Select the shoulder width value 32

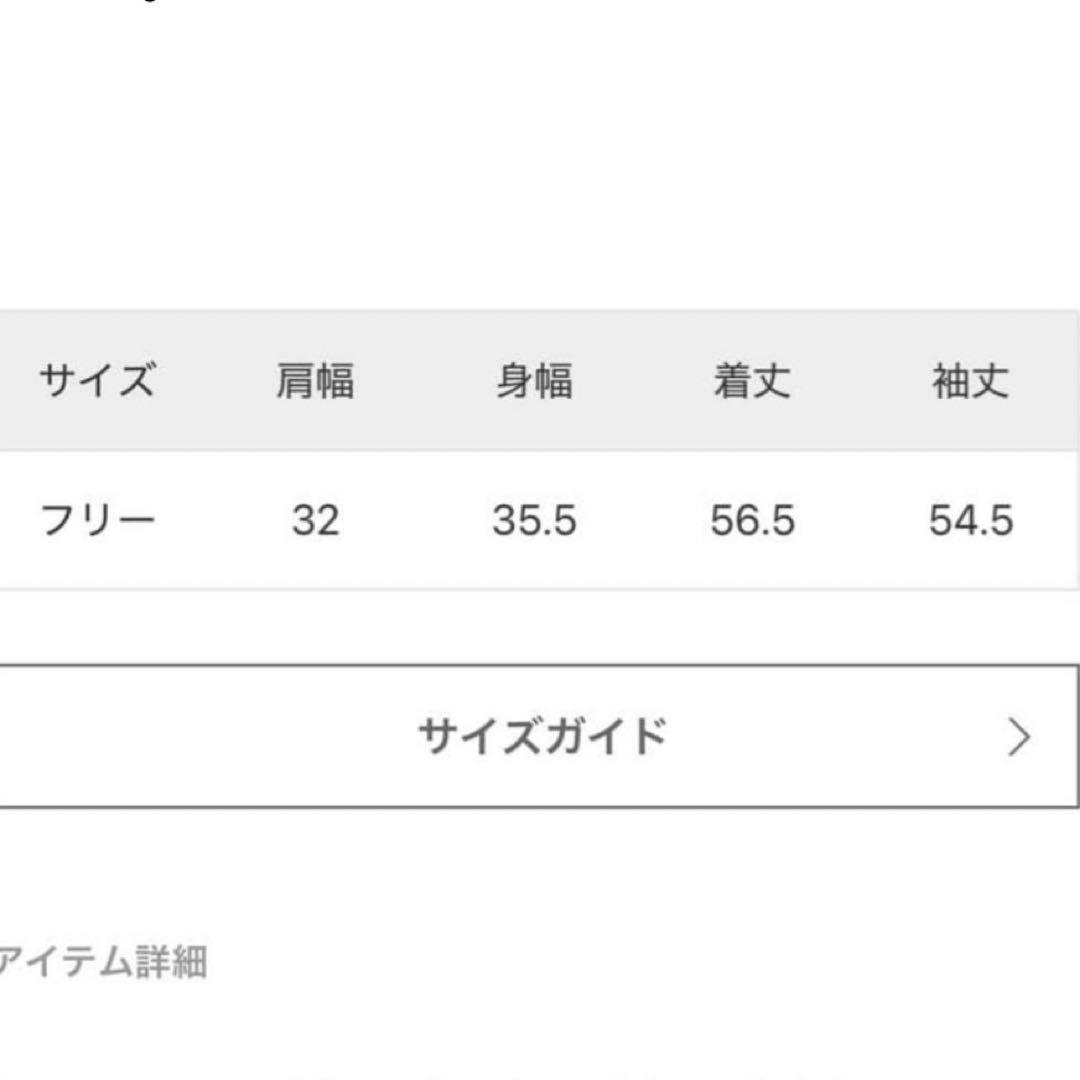tap(315, 521)
